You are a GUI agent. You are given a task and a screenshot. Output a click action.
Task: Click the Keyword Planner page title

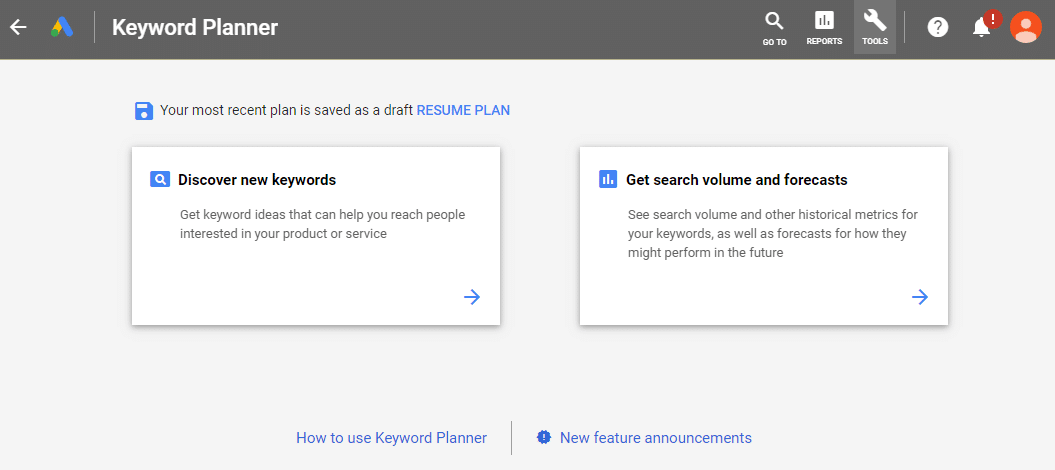pyautogui.click(x=194, y=28)
